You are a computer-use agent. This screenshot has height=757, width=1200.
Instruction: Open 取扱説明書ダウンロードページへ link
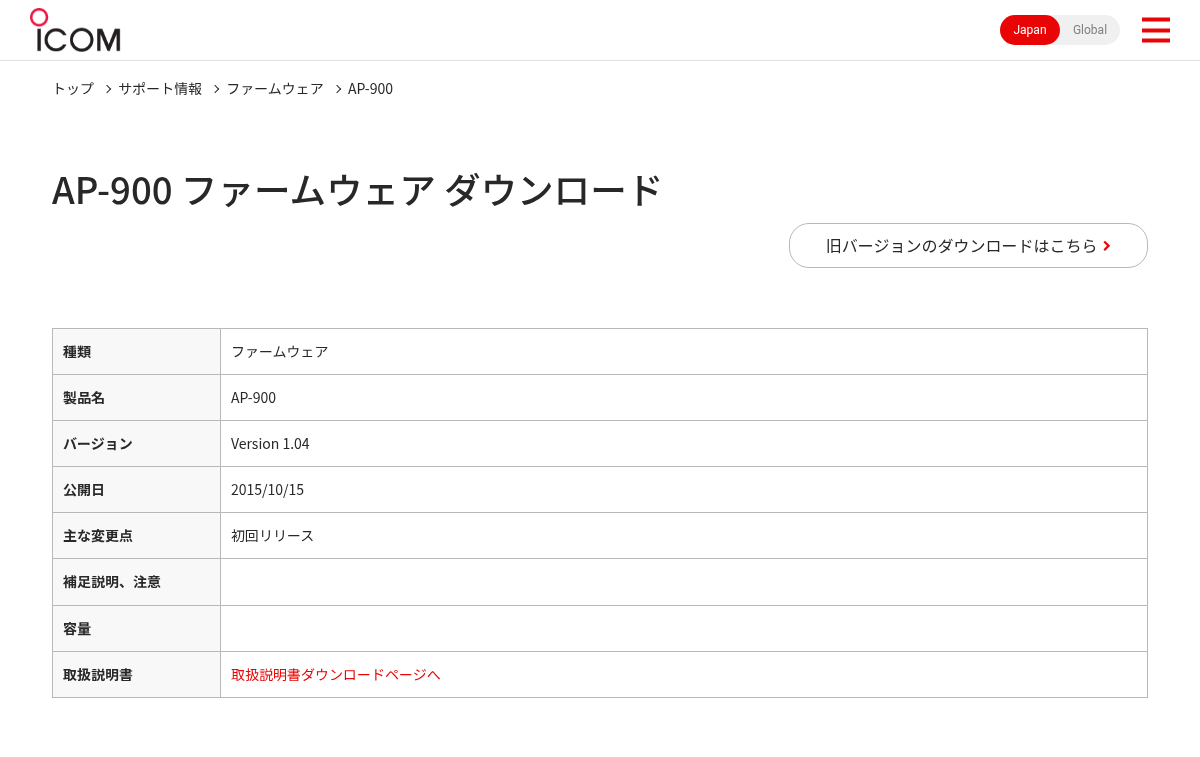[x=336, y=674]
